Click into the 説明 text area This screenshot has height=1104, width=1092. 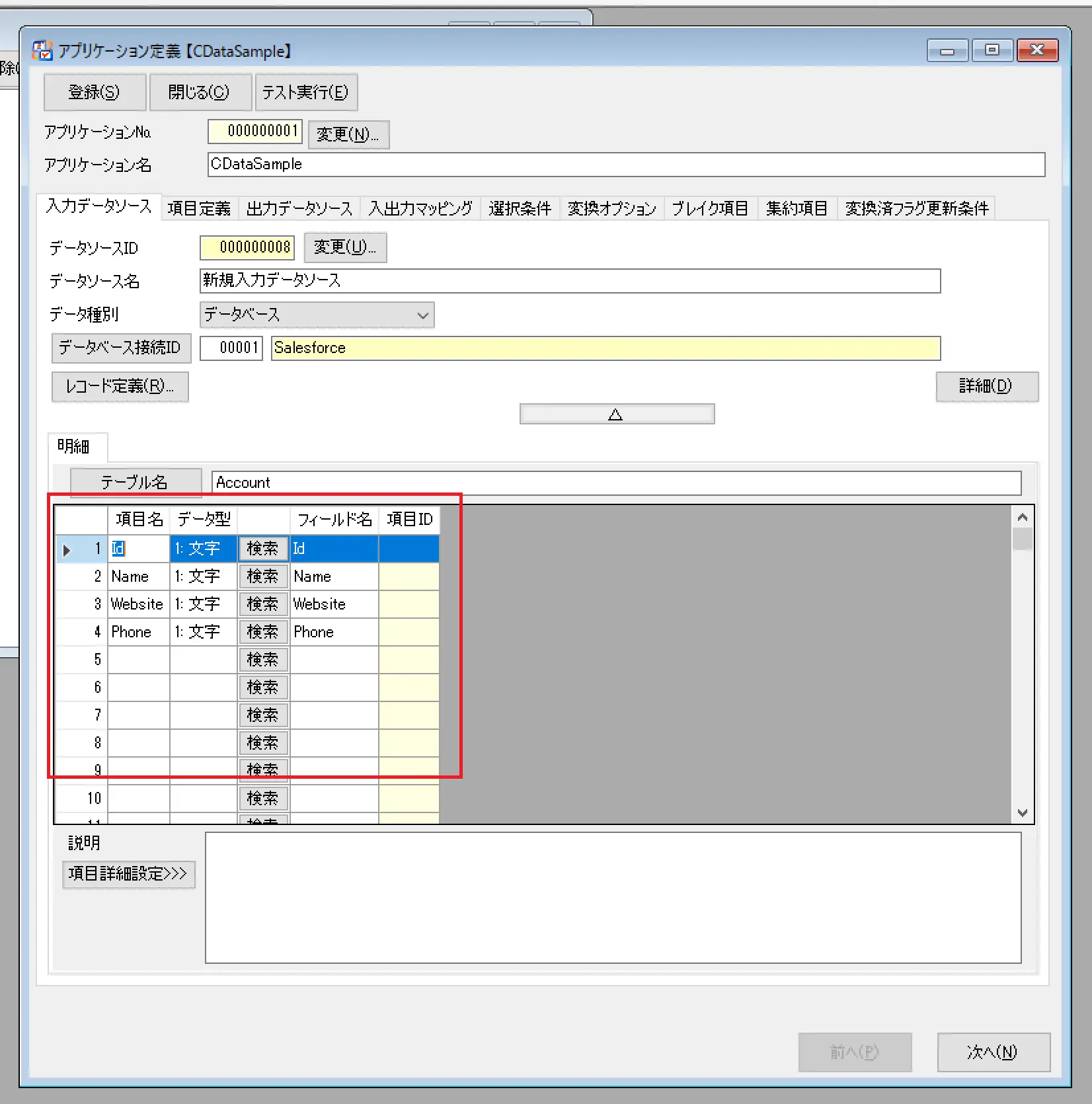(613, 898)
